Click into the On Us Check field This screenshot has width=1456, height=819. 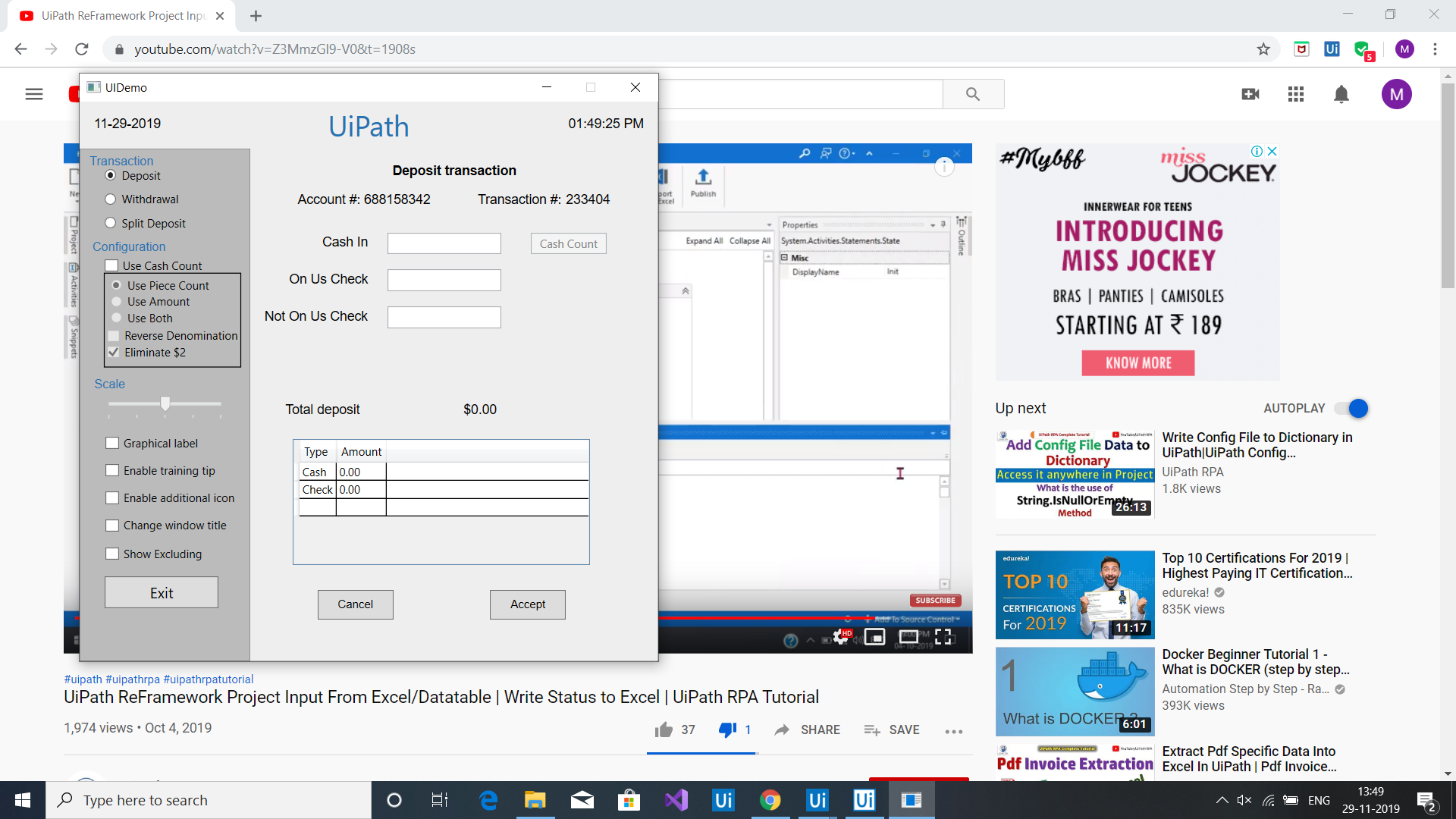[x=444, y=280]
